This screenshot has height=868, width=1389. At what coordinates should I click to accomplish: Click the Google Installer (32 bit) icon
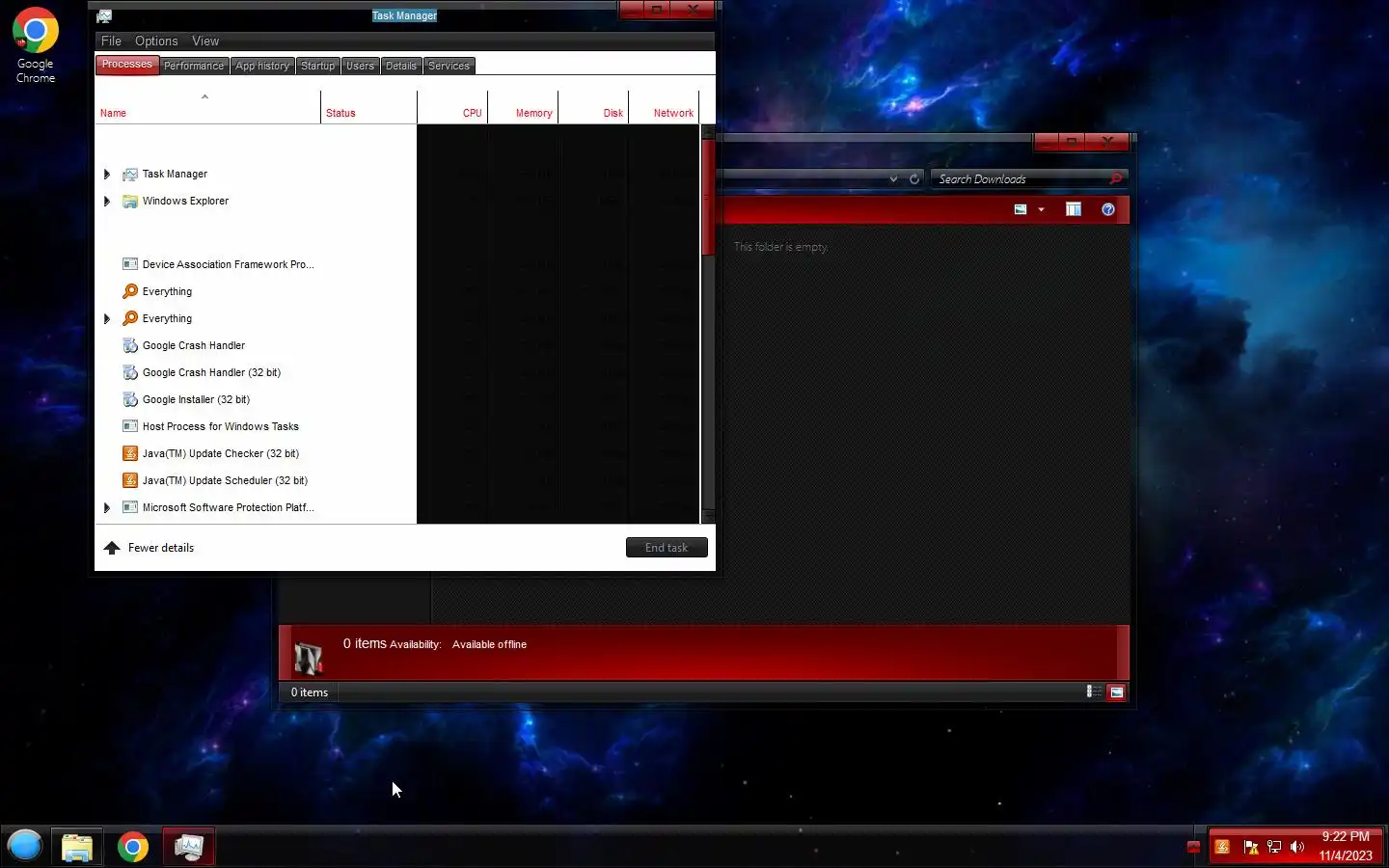(130, 399)
